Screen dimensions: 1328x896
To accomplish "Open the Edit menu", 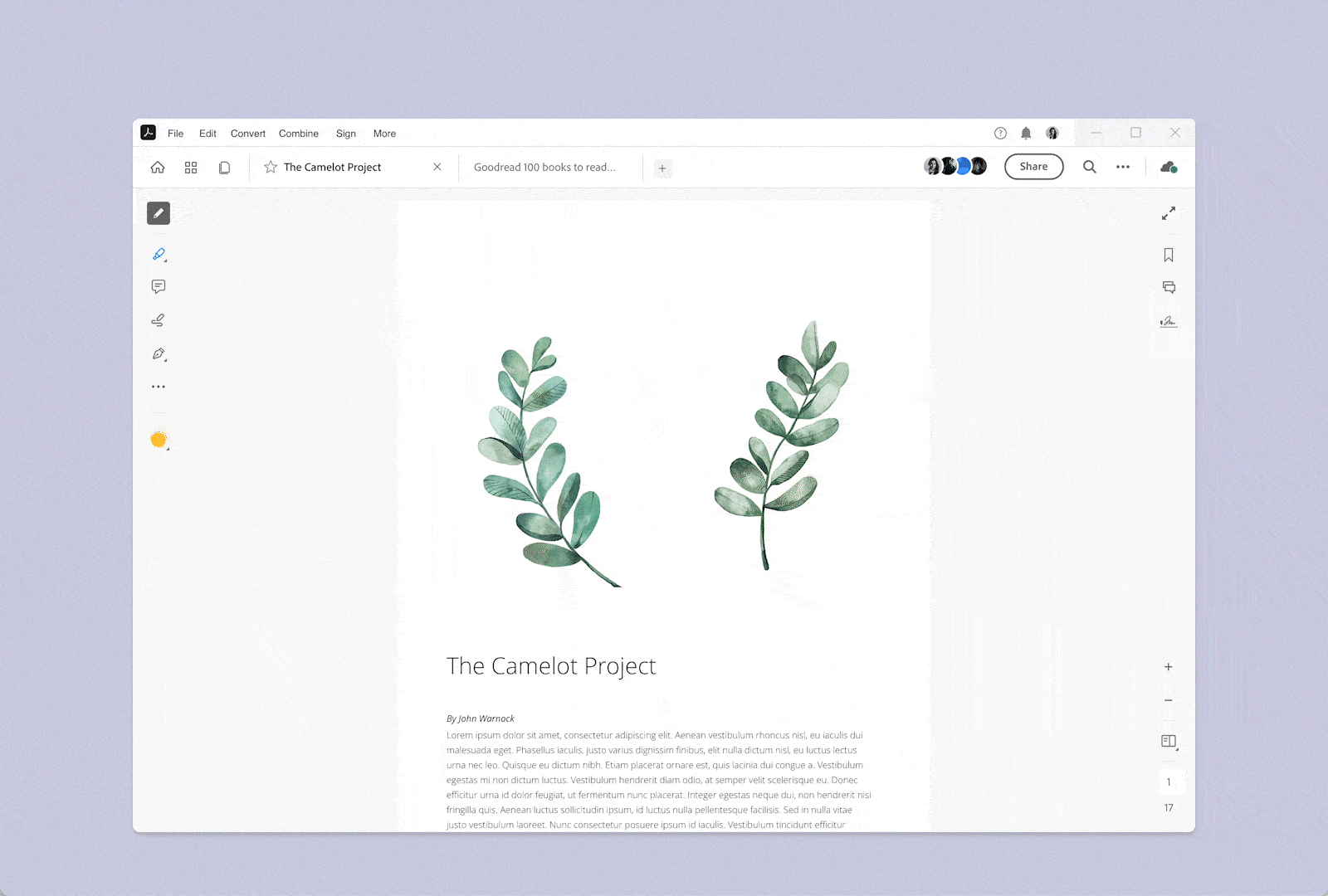I will coord(207,134).
